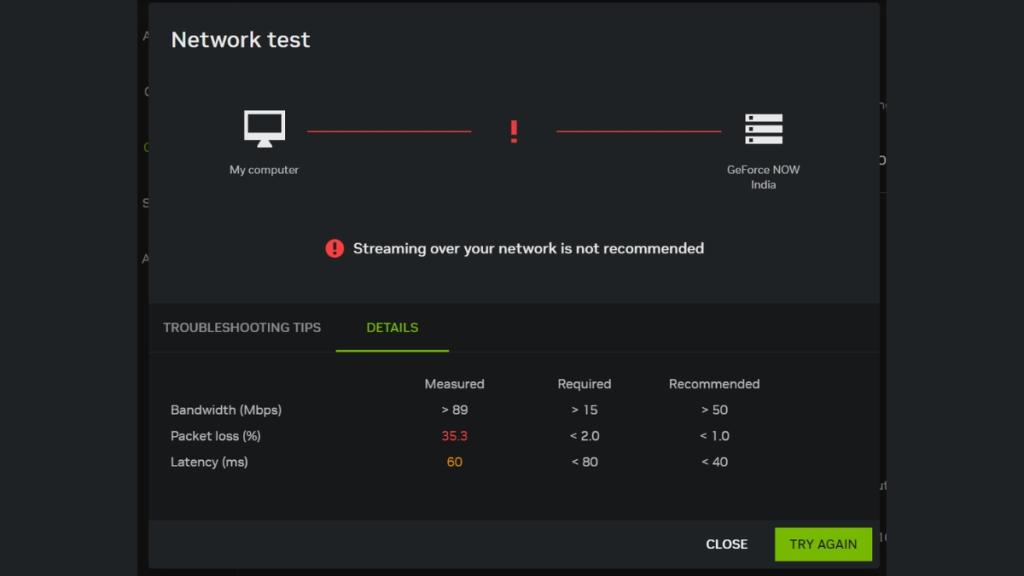Click the Required column header
Screen dimensions: 1024x576
pos(584,384)
